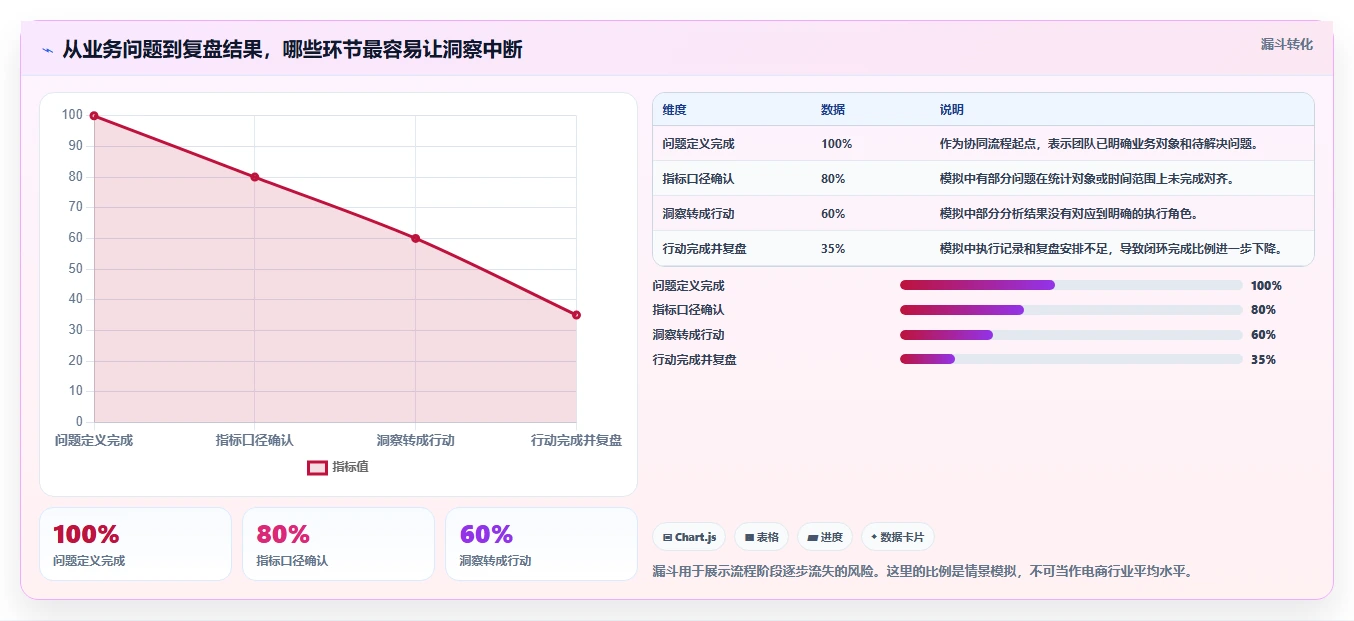The height and width of the screenshot is (621, 1354).
Task: Open the 80% 指标口径确认 stat card
Action: coord(338,544)
